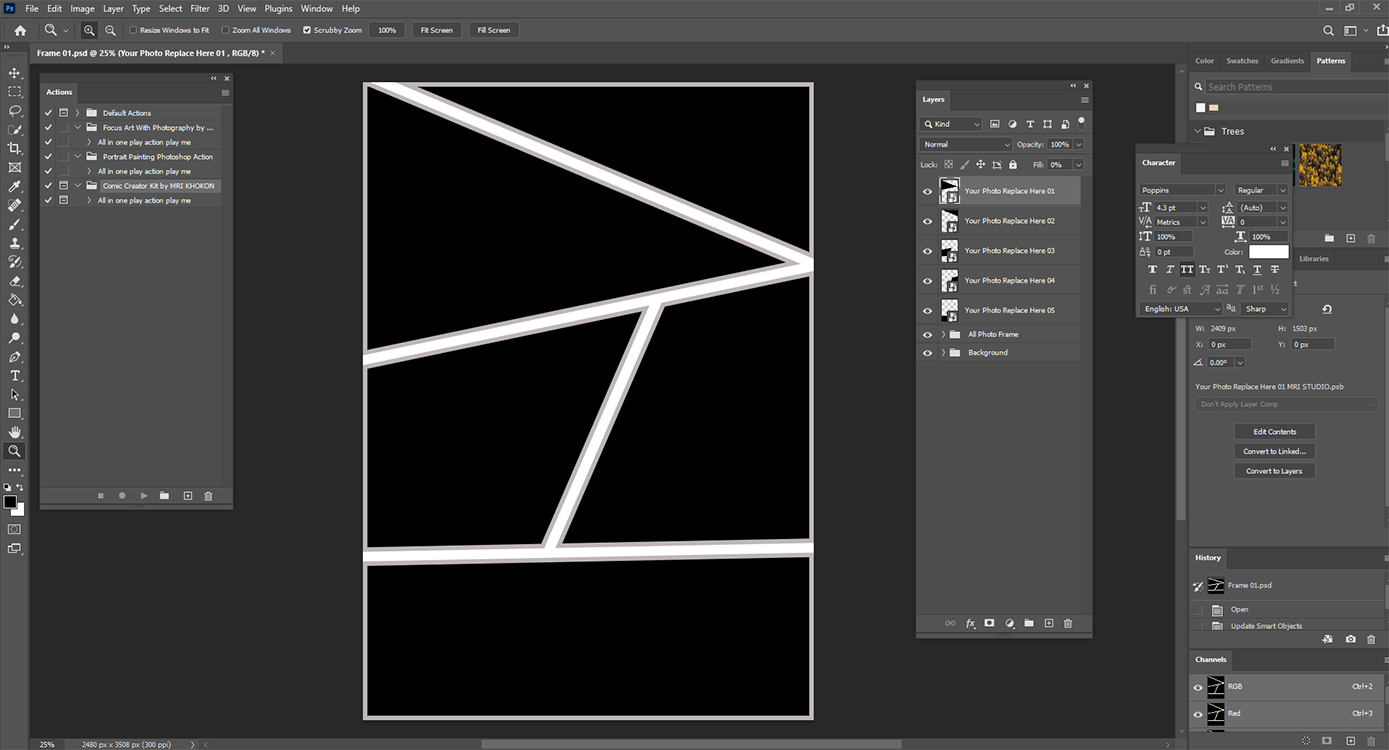Open blend mode Normal dropdown
Image resolution: width=1389 pixels, height=750 pixels.
[x=966, y=145]
